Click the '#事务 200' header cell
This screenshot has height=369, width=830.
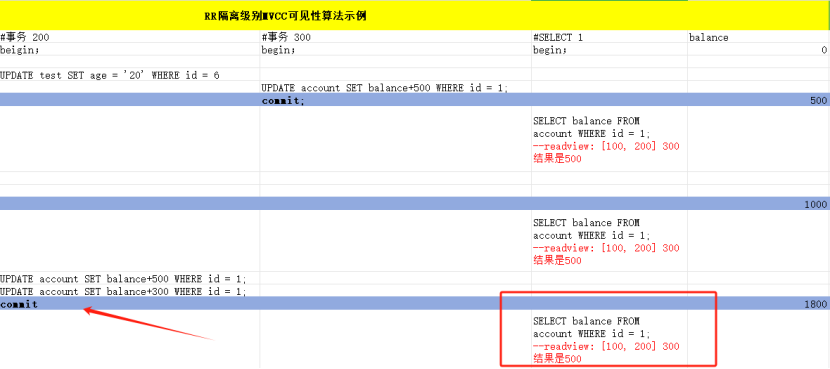coord(130,37)
